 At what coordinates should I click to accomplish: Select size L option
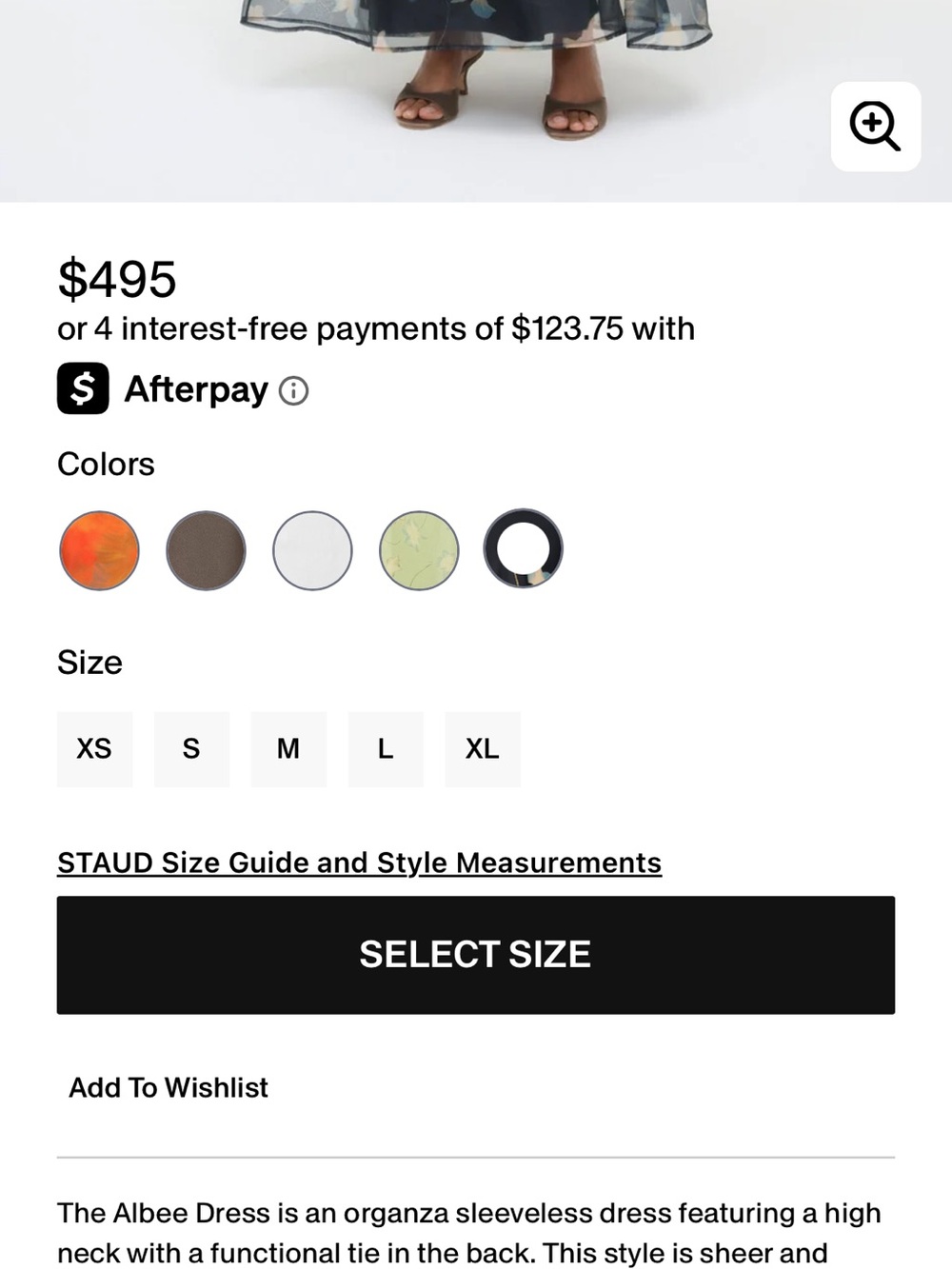386,749
